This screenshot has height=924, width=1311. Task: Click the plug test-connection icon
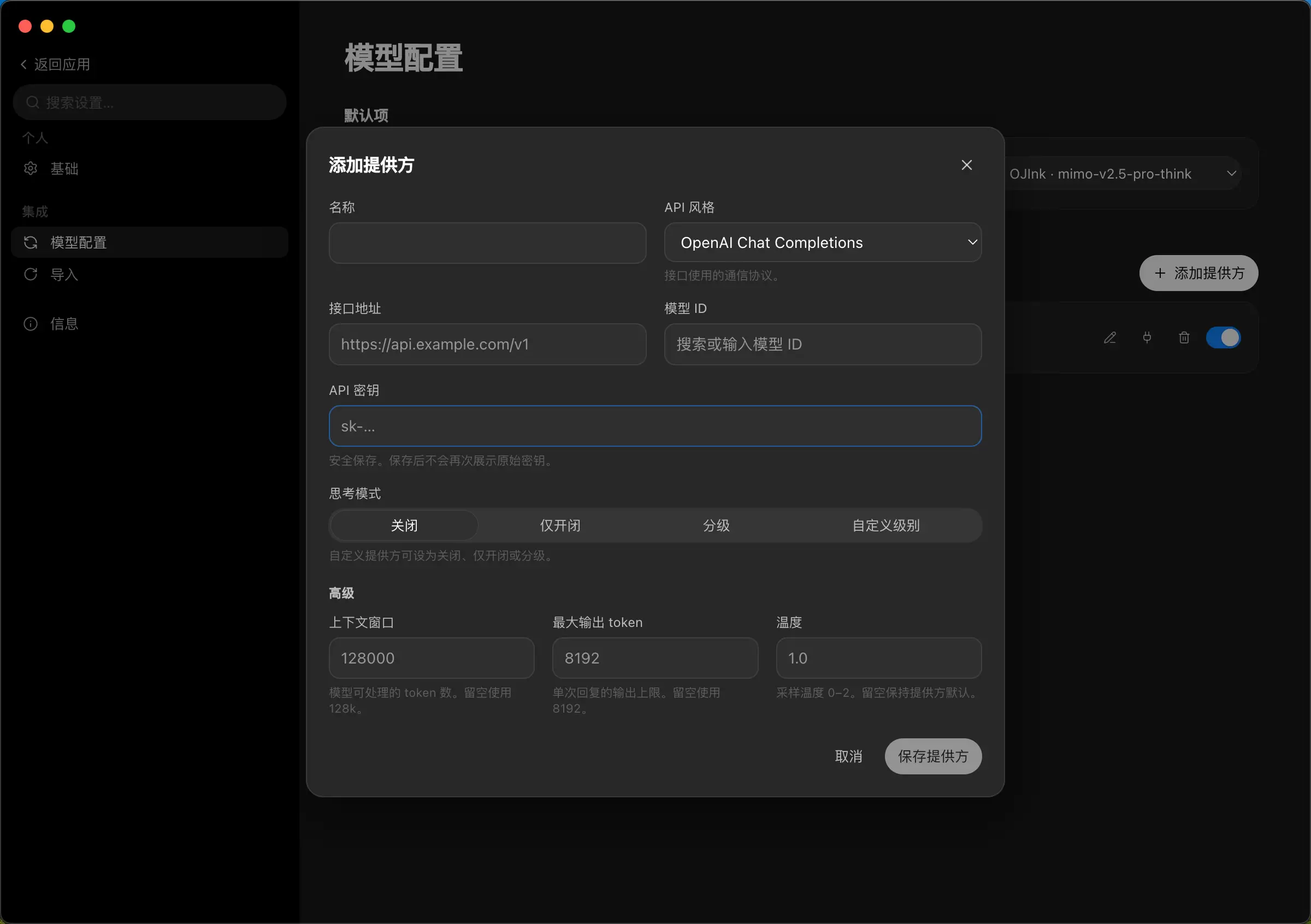point(1147,338)
